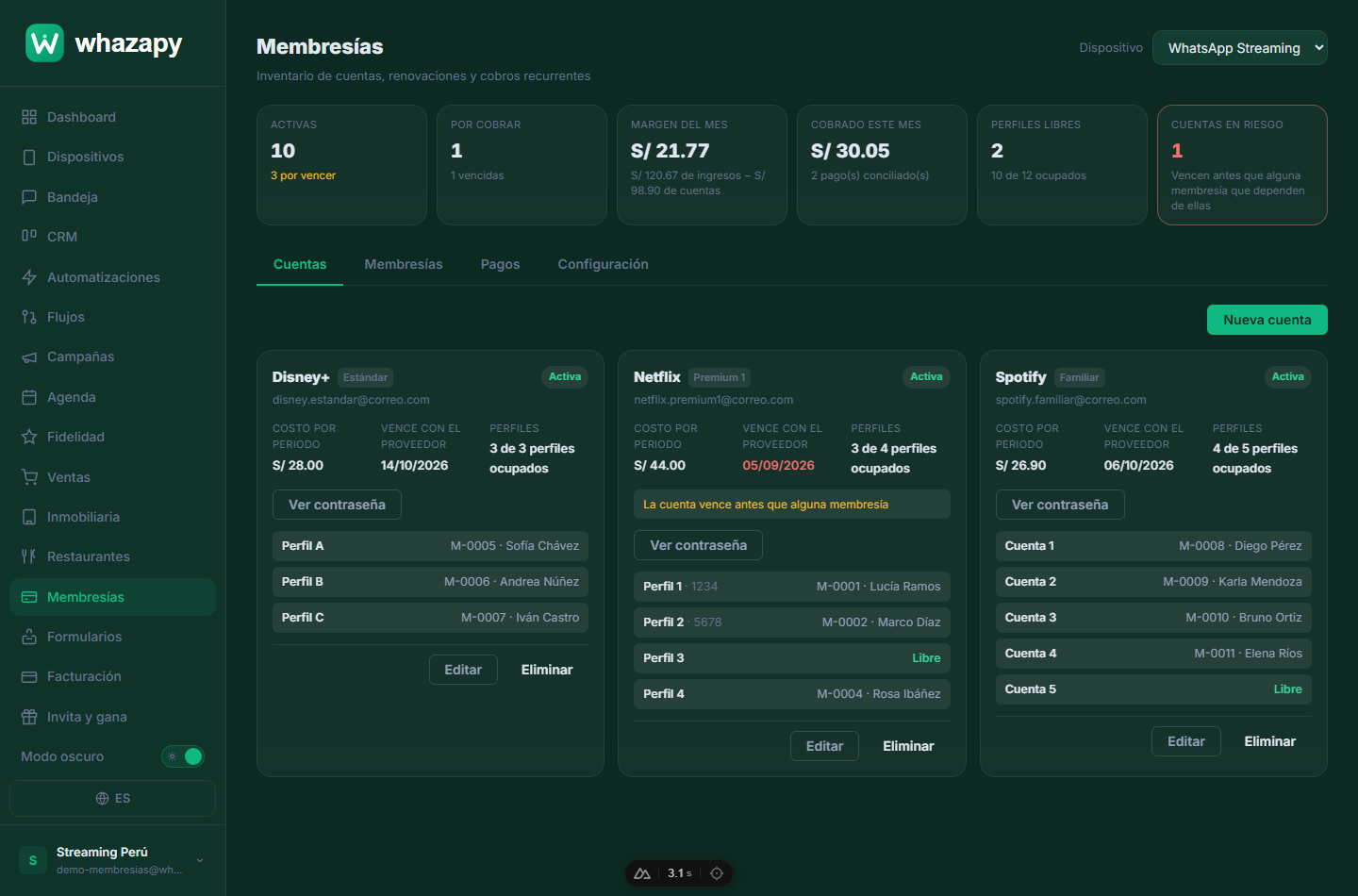This screenshot has width=1358, height=896.
Task: Click the Perfiles libres summary card
Action: tap(1062, 165)
